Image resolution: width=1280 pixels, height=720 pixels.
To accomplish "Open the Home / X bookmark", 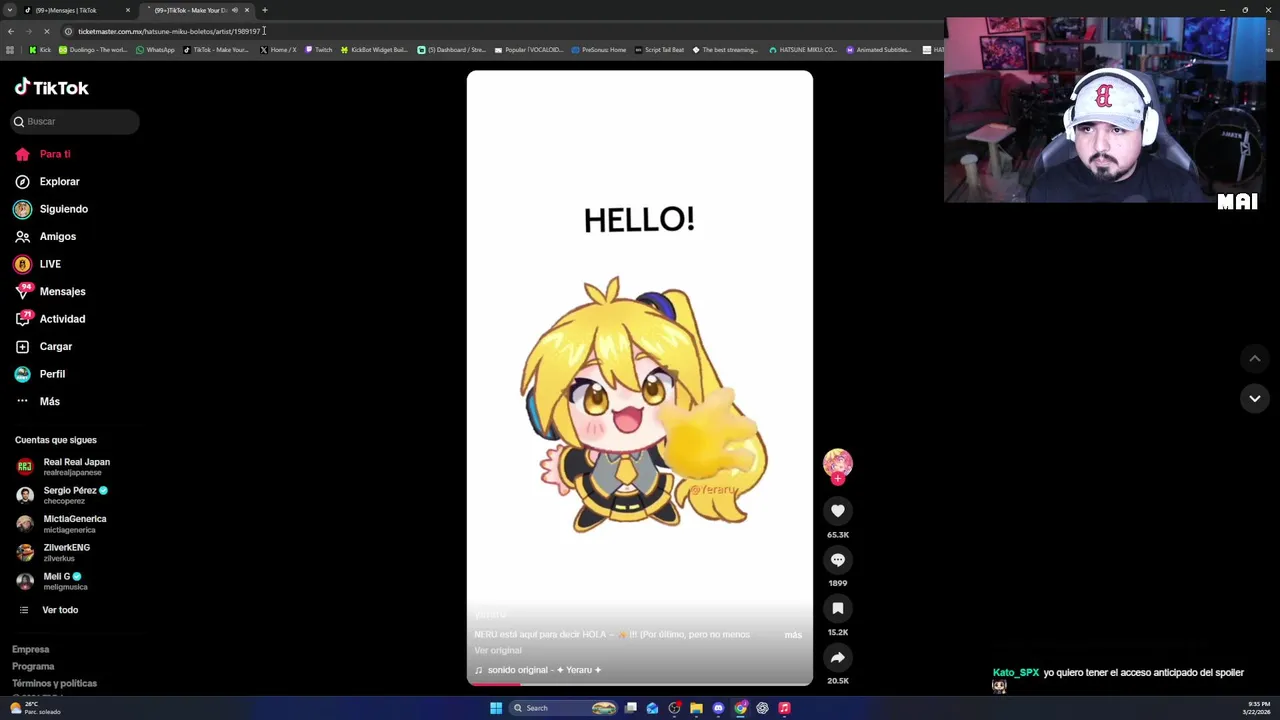I will click(278, 50).
